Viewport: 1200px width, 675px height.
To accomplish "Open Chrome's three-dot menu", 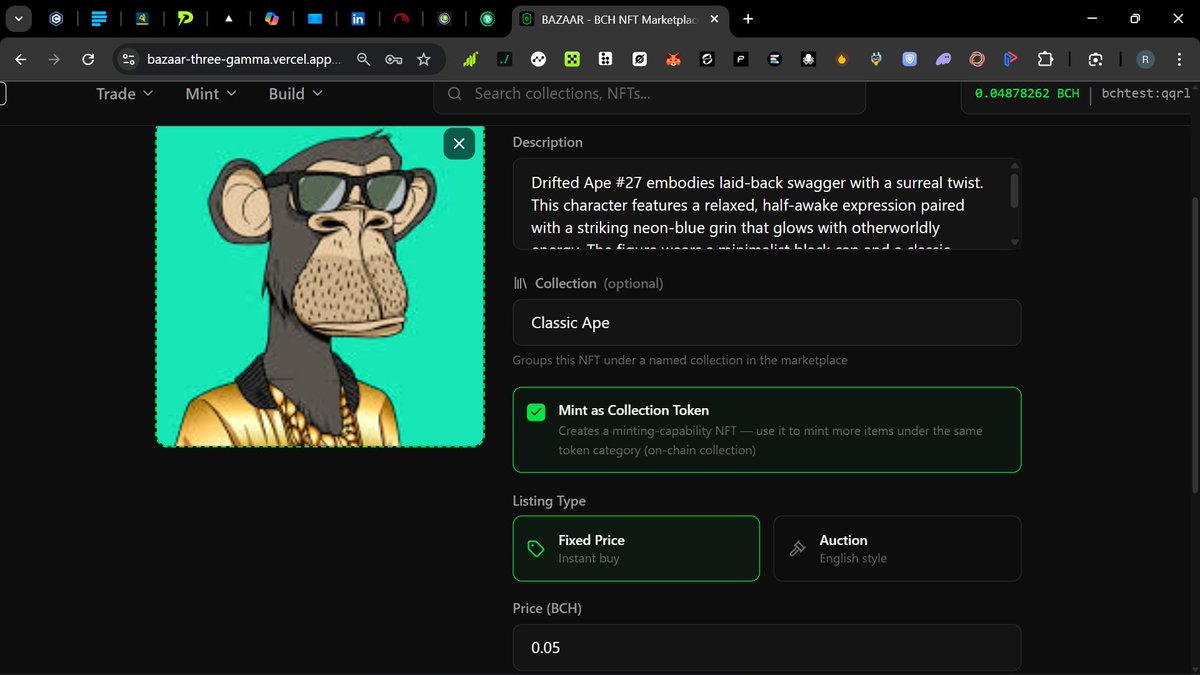I will (1180, 59).
